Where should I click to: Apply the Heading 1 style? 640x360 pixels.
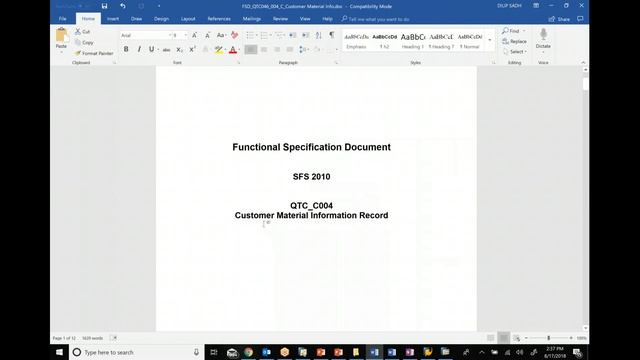point(413,41)
